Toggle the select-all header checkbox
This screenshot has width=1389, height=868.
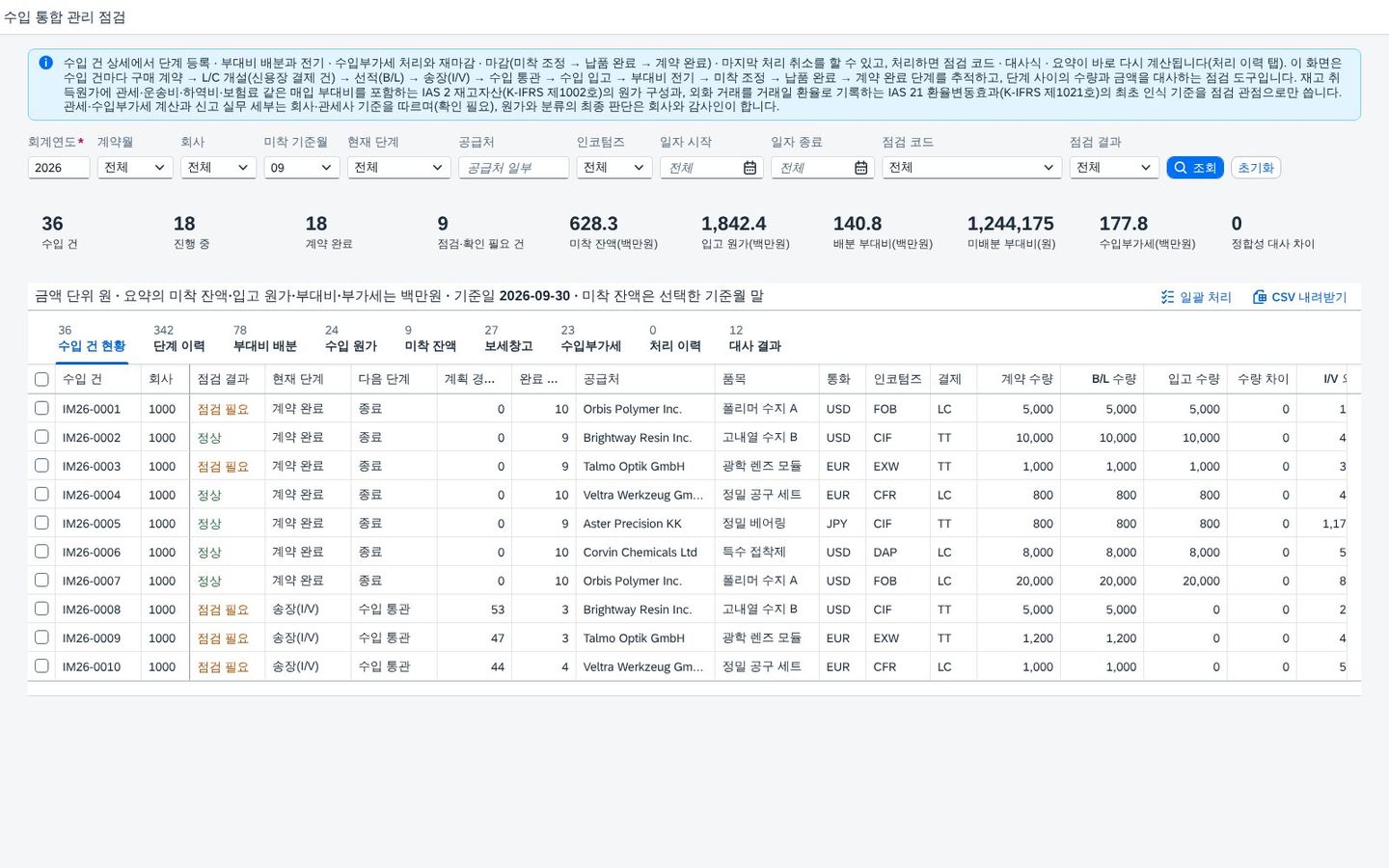41,379
